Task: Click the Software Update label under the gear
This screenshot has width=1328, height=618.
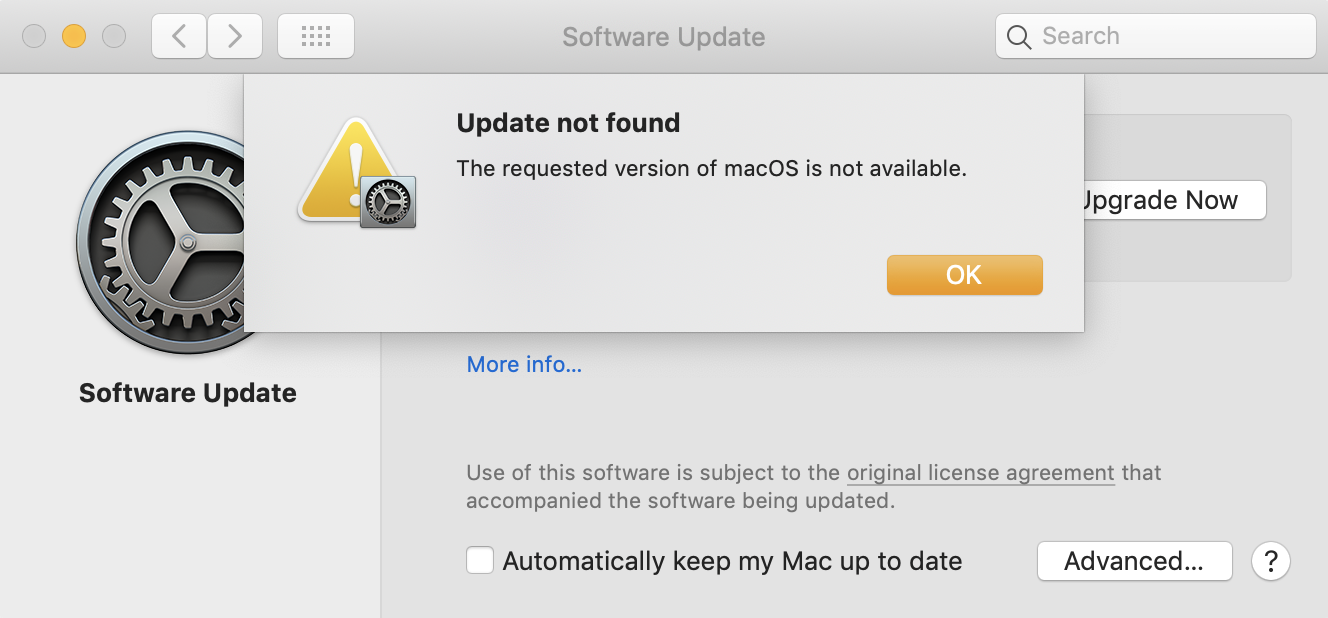Action: point(188,393)
